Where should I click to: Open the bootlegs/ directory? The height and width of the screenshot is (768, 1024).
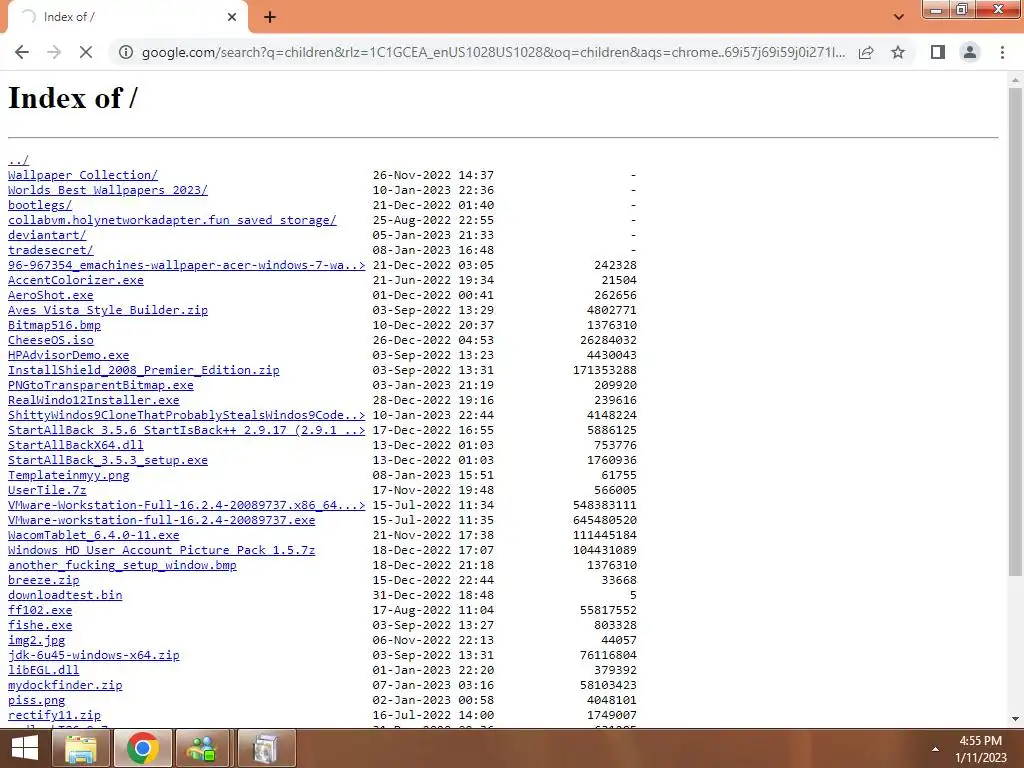(40, 205)
